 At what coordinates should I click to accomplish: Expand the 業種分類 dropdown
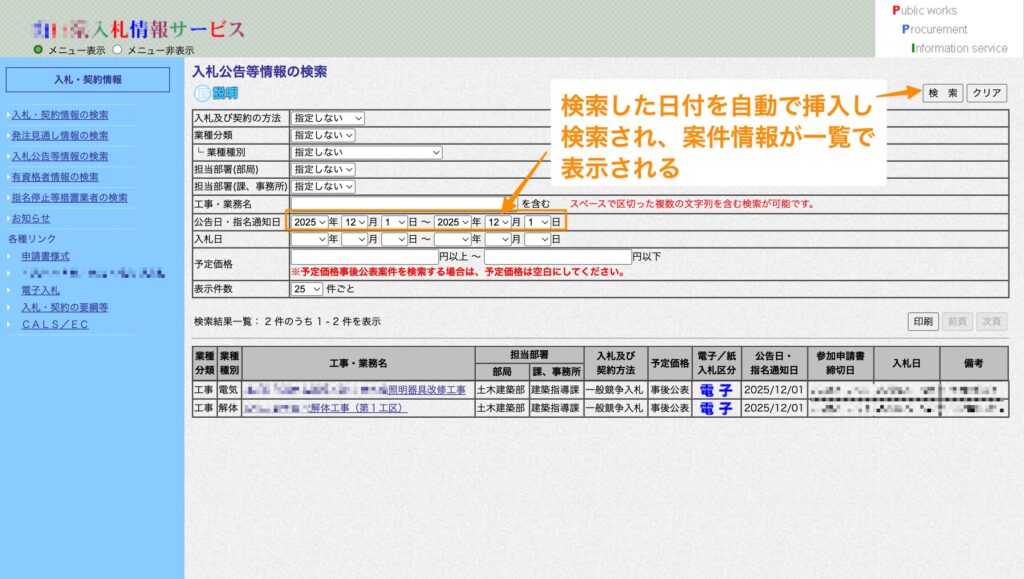(x=323, y=135)
